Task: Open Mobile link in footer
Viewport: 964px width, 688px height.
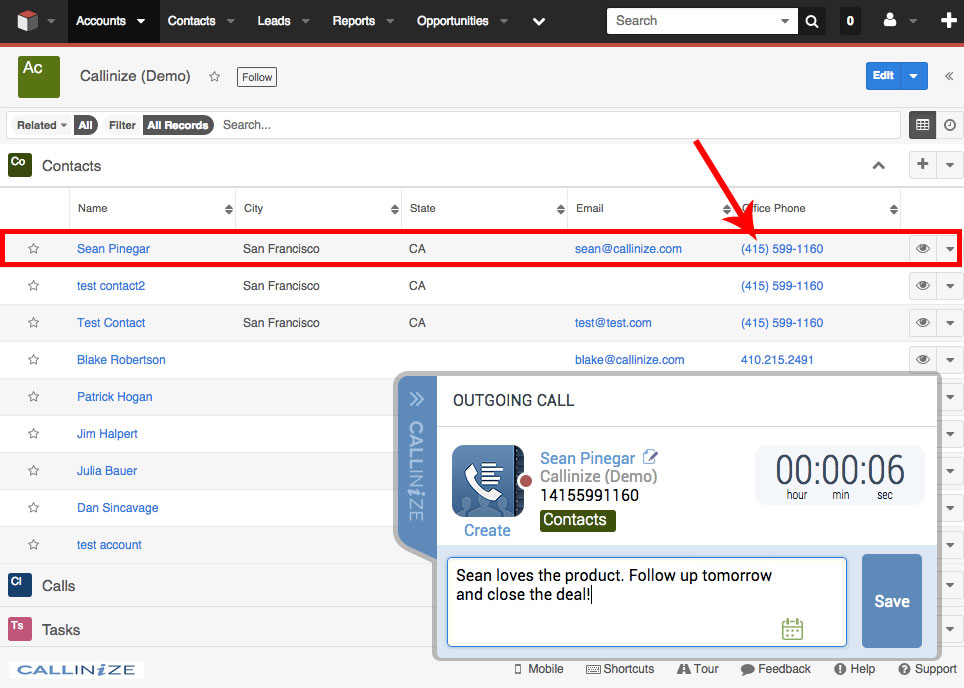Action: pyautogui.click(x=539, y=669)
